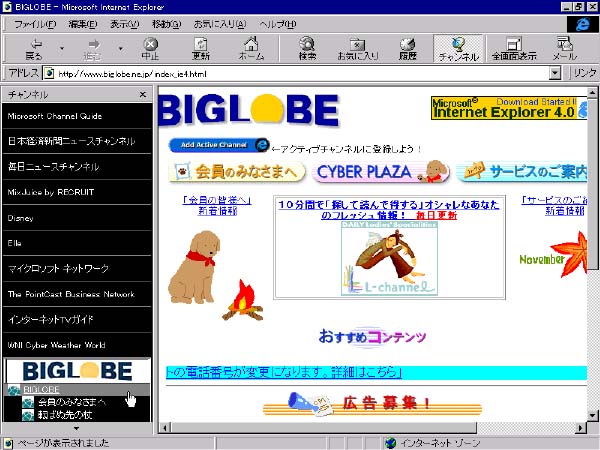Click the CYBER PLAZA banner

(x=380, y=171)
